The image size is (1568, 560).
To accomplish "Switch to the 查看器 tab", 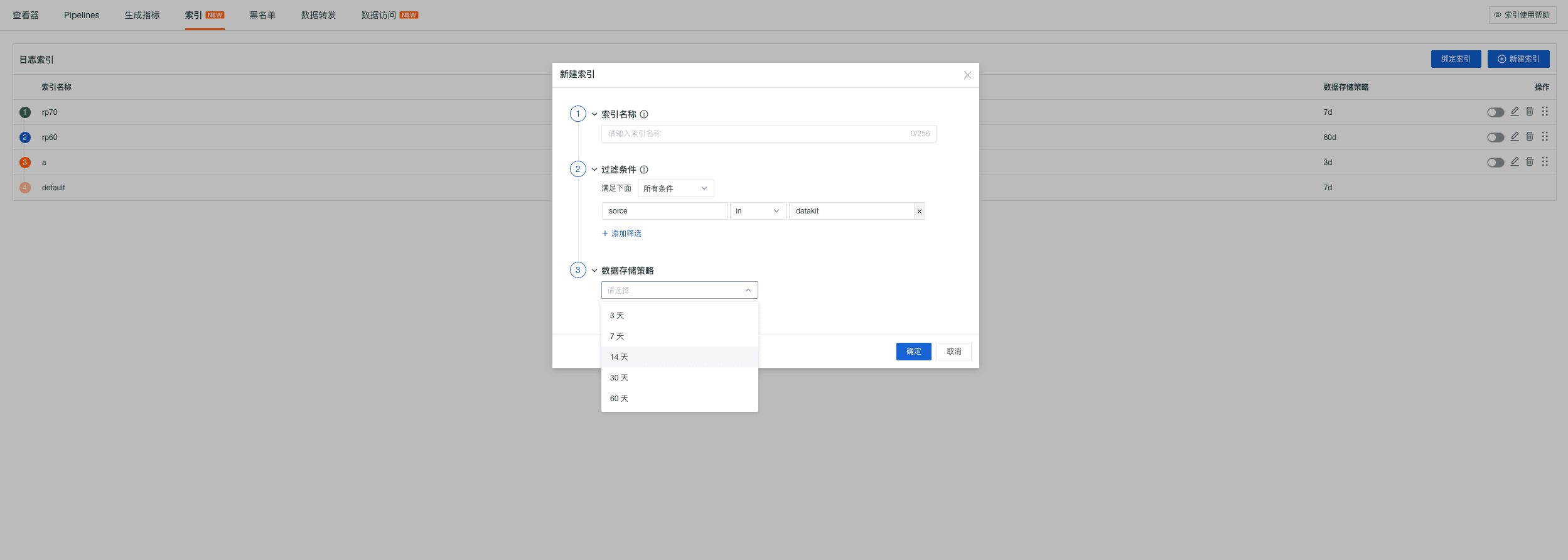I will tap(26, 15).
